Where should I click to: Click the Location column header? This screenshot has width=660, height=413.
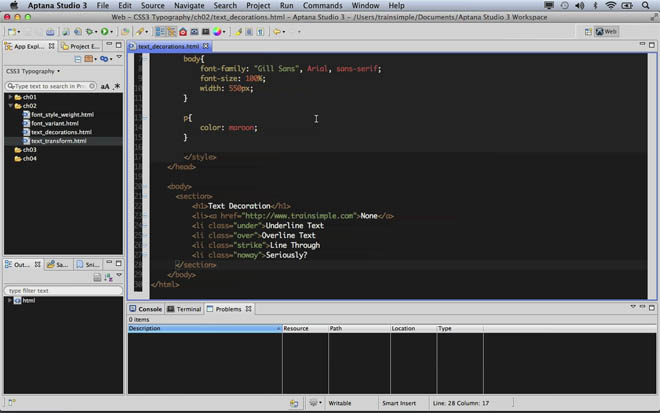click(x=413, y=328)
